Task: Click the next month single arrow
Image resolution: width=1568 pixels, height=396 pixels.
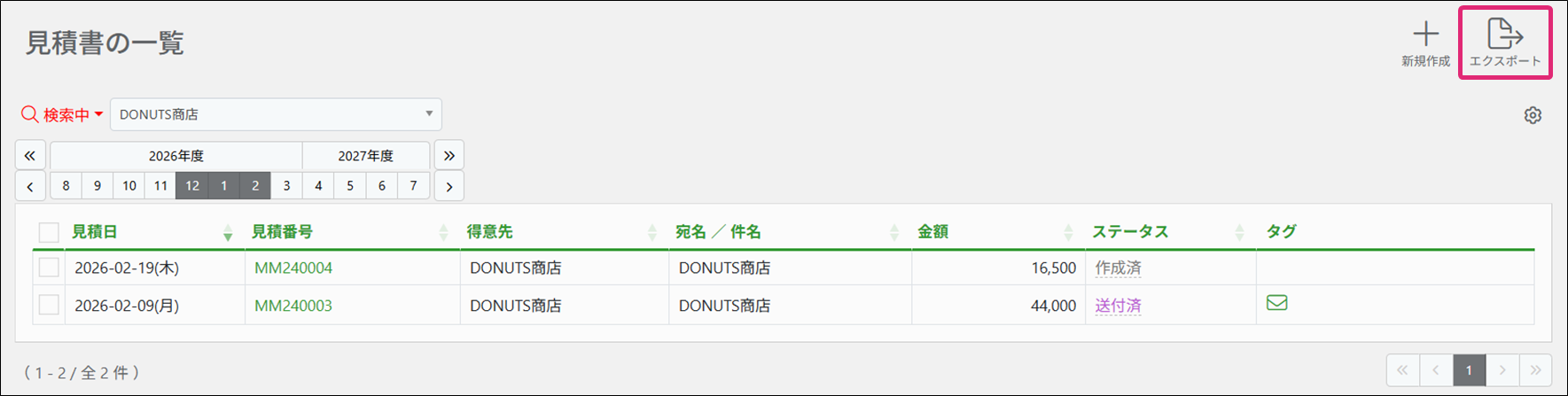Action: [449, 186]
